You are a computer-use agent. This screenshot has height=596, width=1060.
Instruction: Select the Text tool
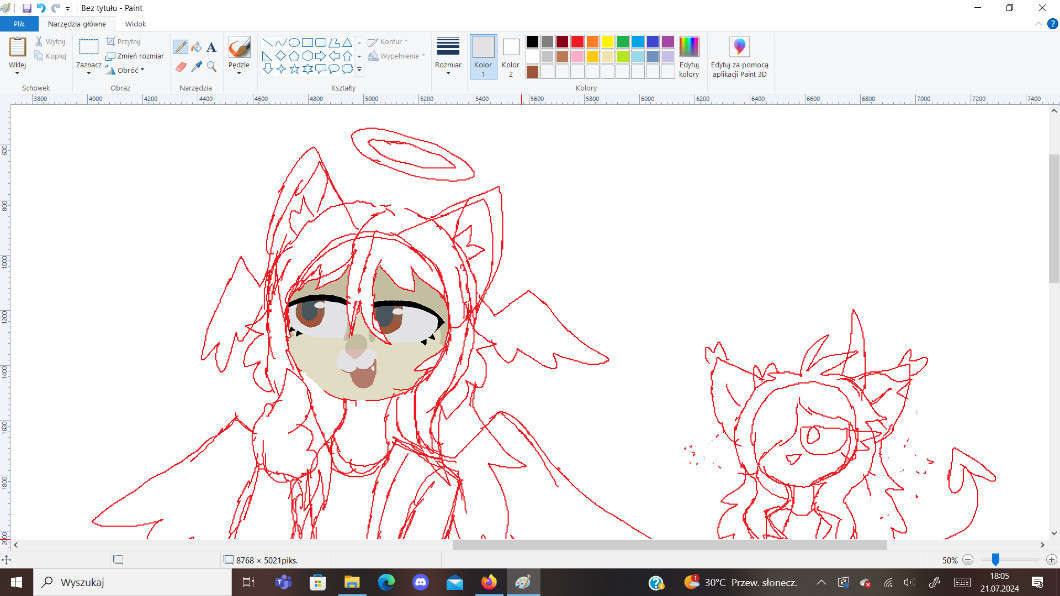point(211,47)
